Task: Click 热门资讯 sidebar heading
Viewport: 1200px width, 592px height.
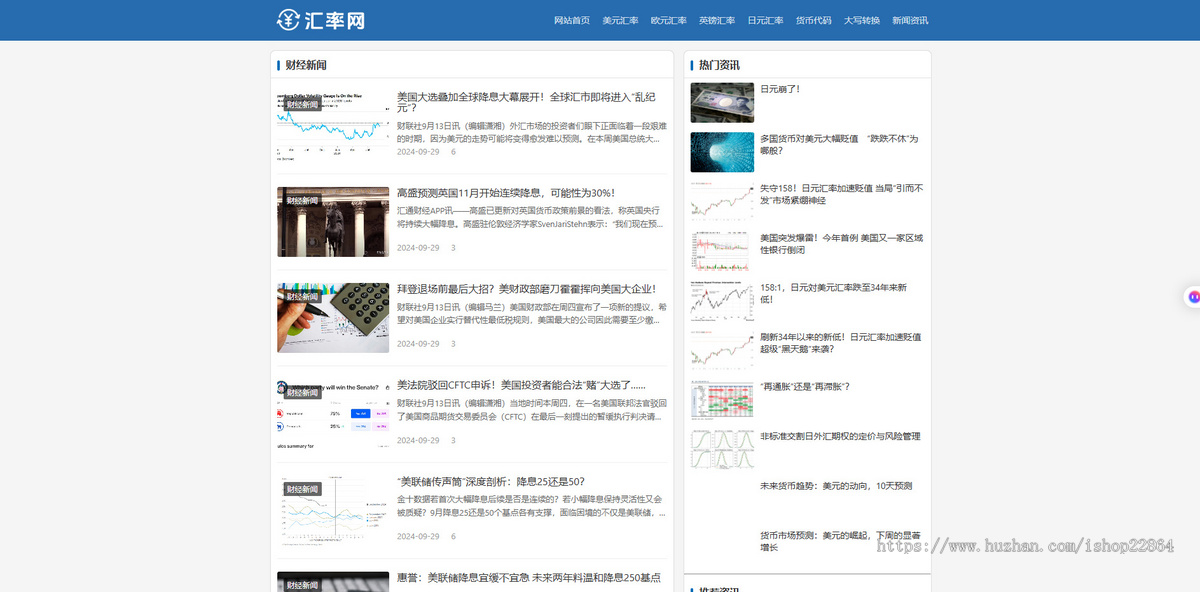Action: pos(719,65)
